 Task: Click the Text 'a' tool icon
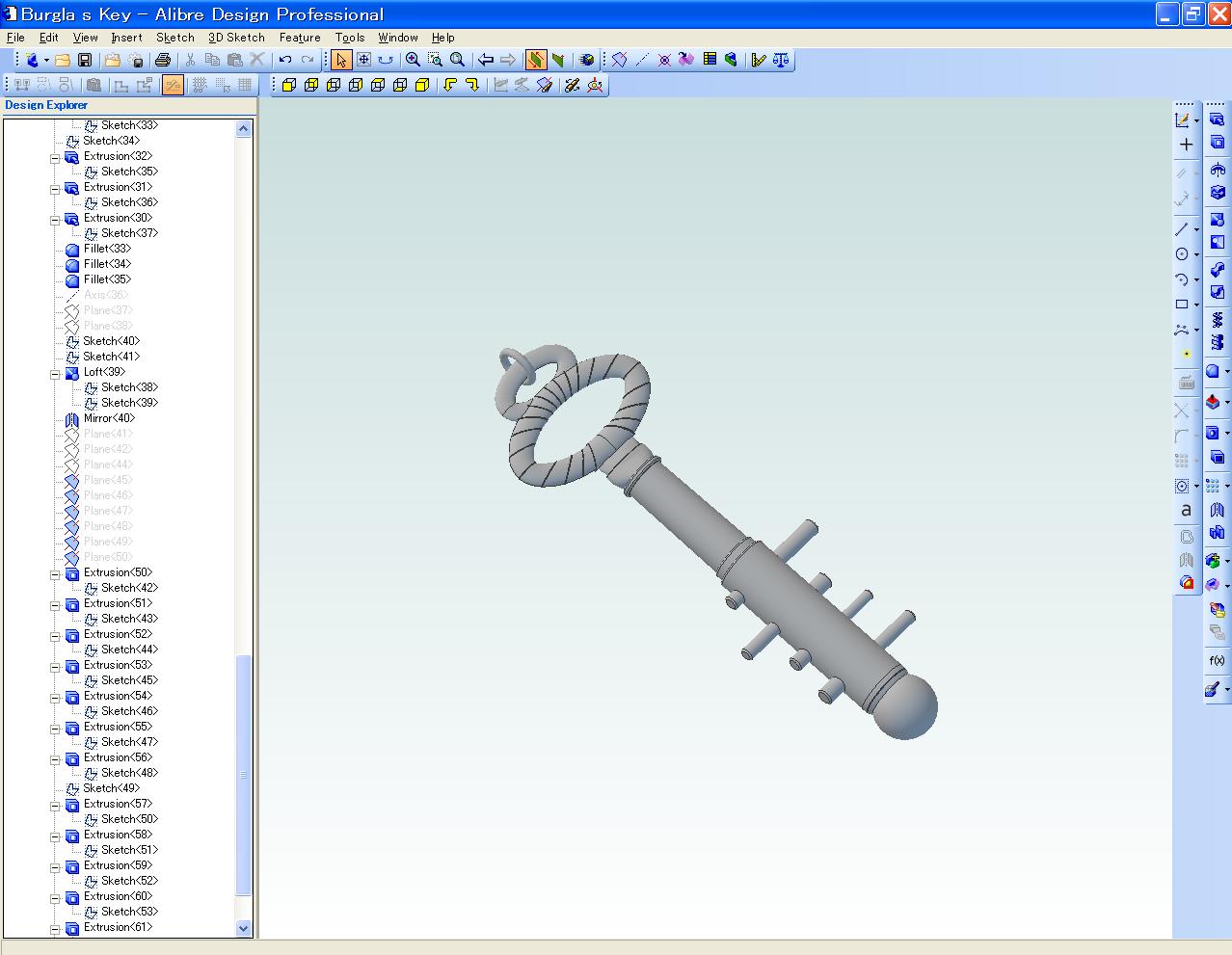(1186, 511)
